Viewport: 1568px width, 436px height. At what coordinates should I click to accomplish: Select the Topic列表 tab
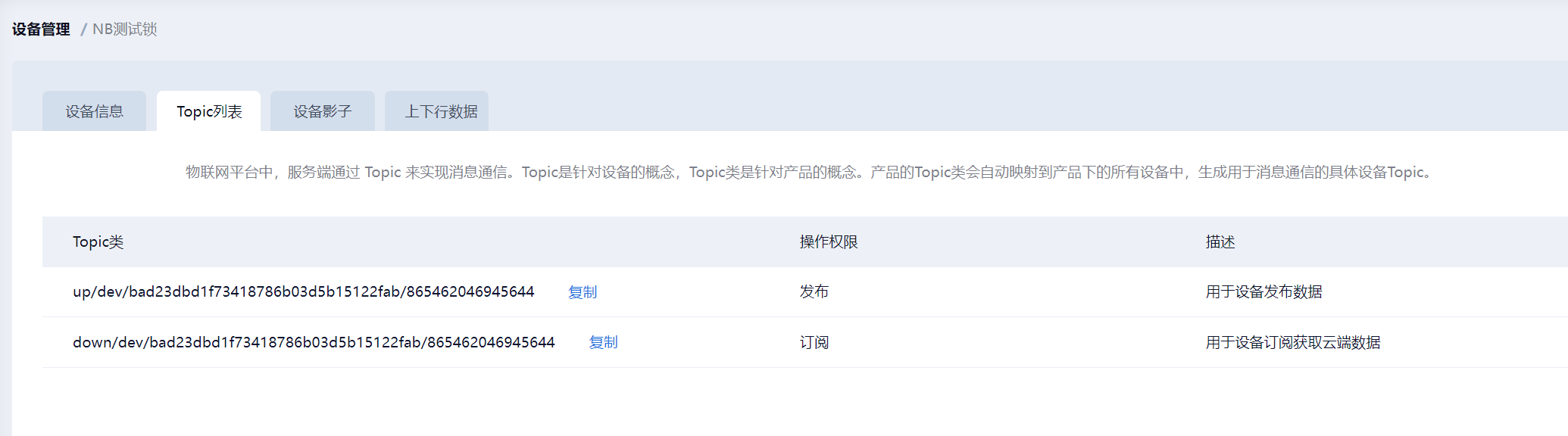(209, 111)
